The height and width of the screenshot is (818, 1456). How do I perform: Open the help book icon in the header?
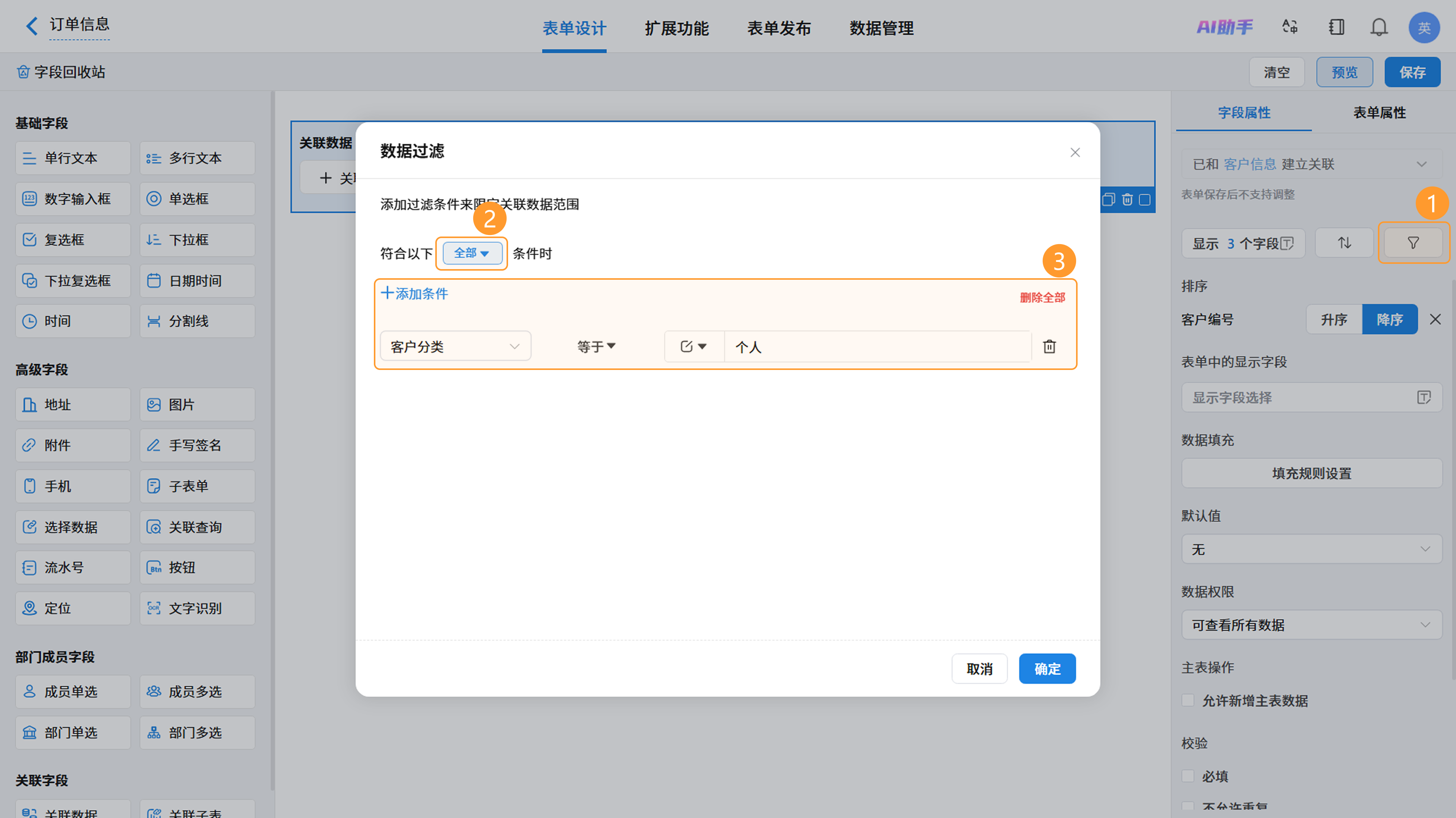[1336, 27]
